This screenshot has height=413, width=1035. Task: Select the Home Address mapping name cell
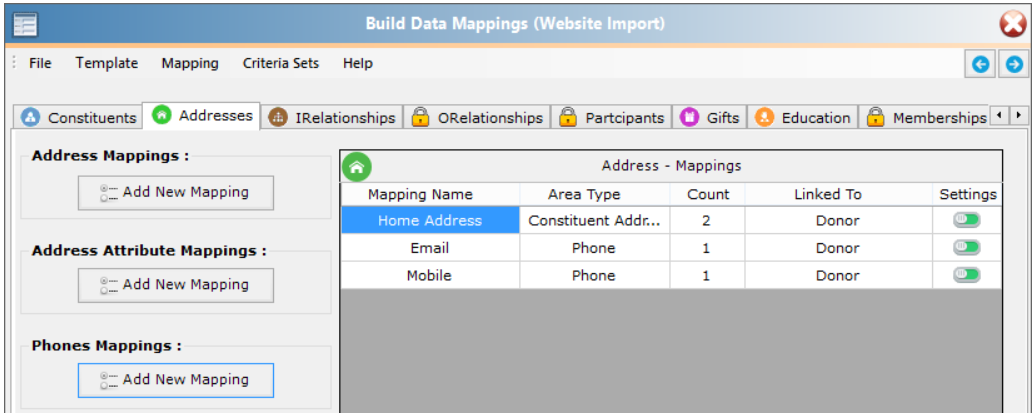tap(430, 220)
